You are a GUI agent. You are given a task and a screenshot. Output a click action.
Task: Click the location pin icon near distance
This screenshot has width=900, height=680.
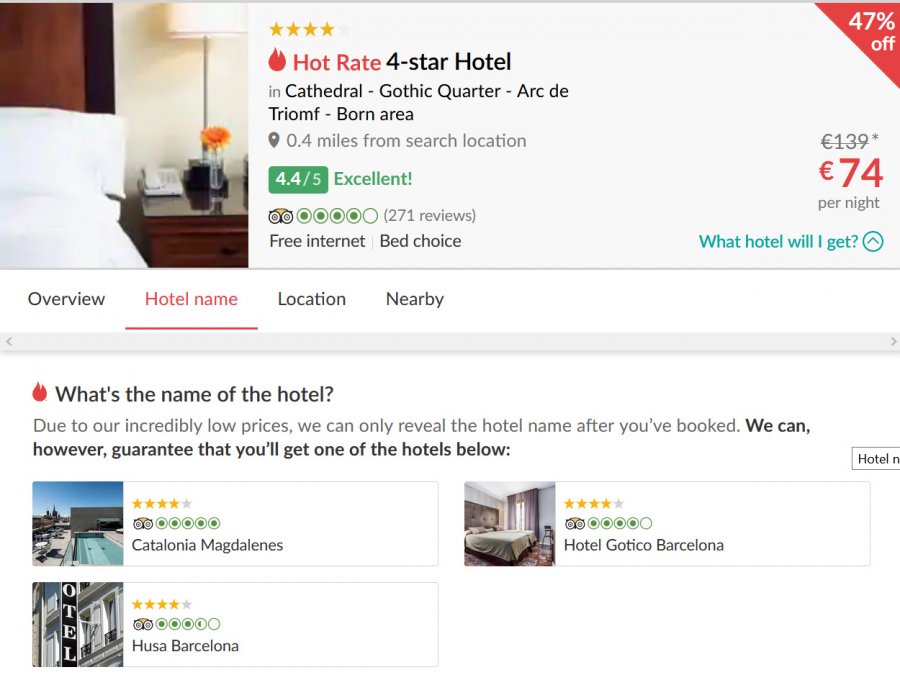coord(274,141)
